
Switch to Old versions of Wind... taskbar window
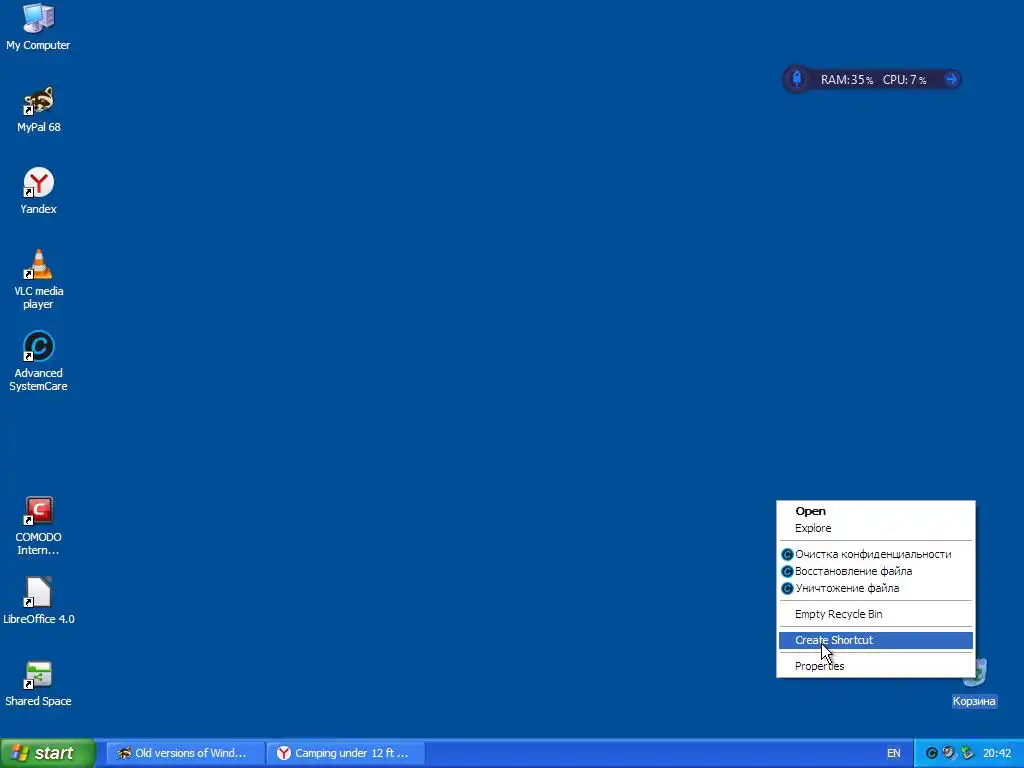(x=185, y=753)
